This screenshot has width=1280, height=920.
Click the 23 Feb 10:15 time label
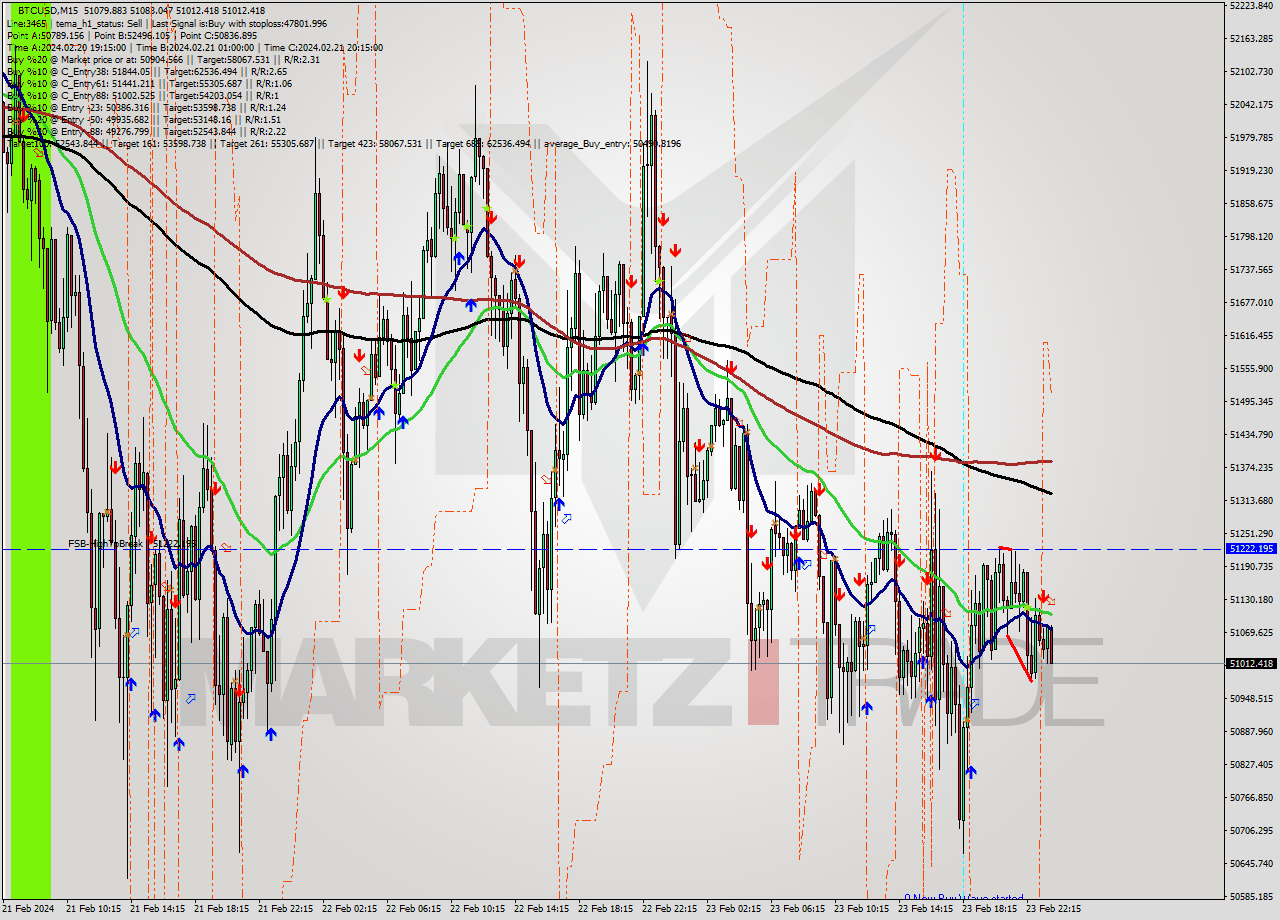(x=861, y=909)
